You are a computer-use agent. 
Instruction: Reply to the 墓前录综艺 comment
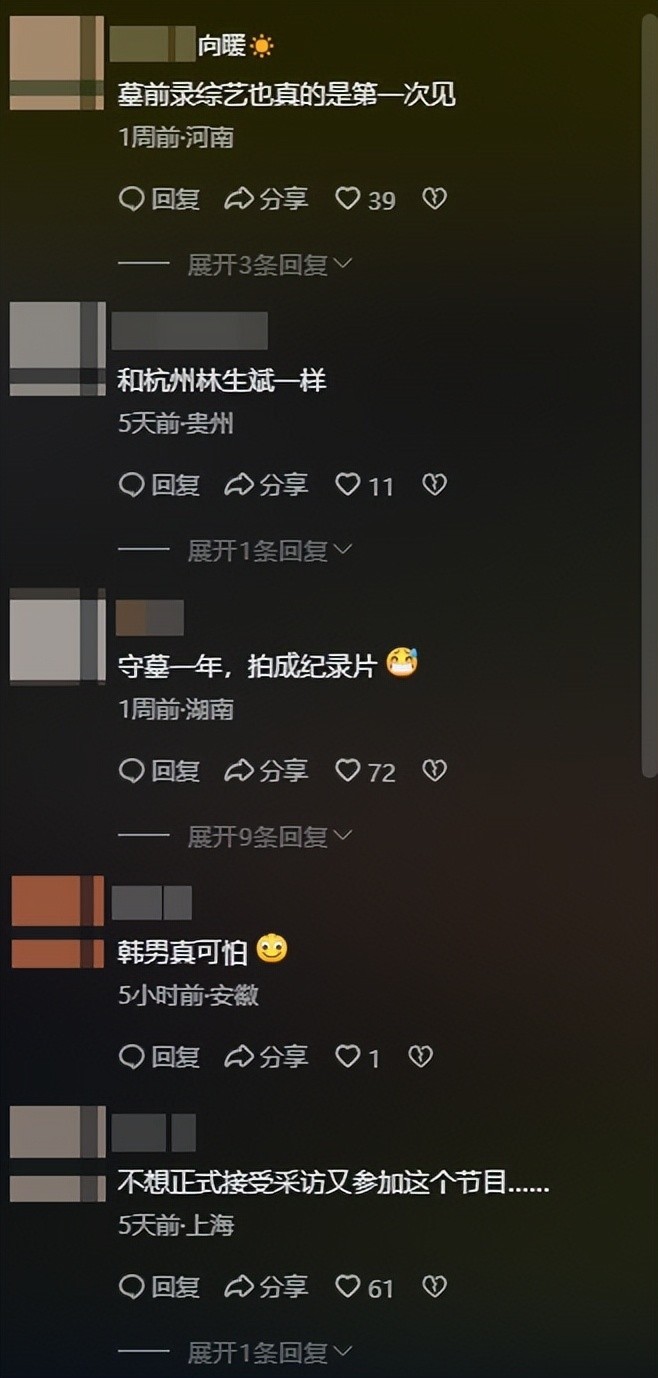159,199
